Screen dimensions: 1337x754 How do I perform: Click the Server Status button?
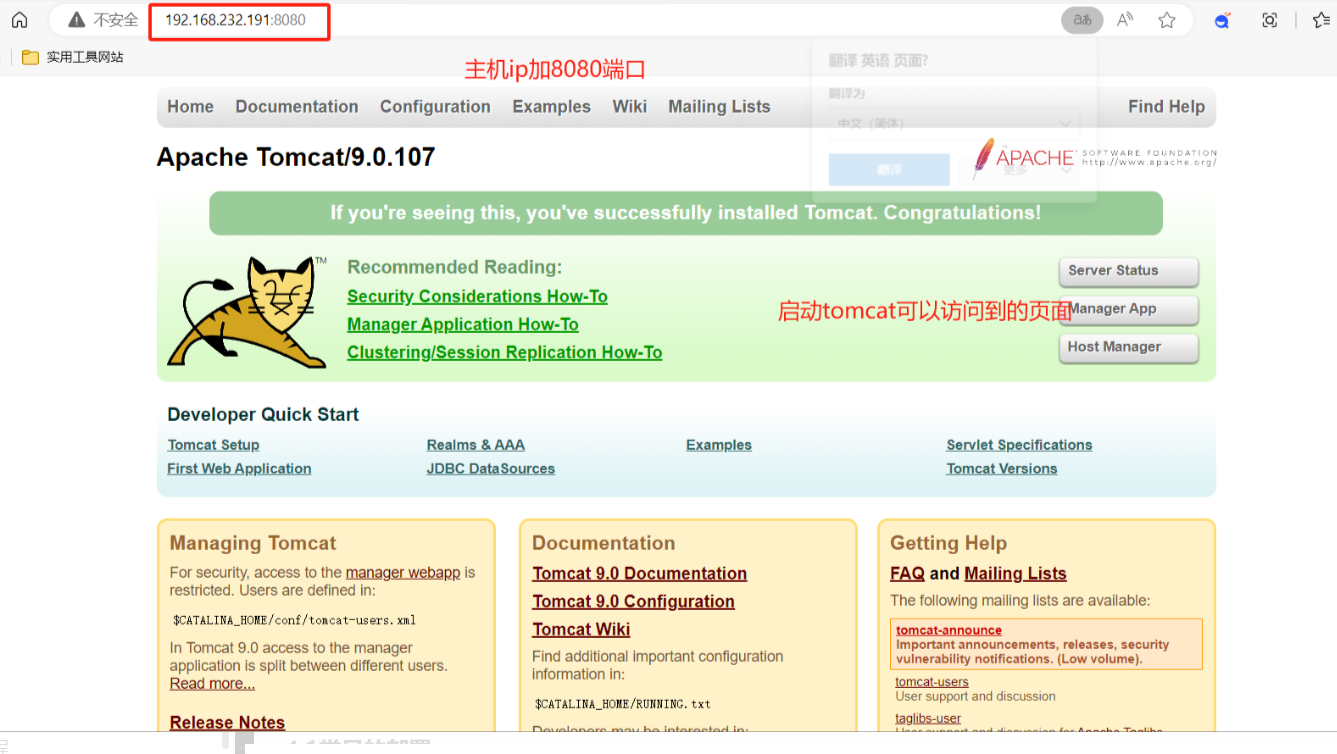[x=1128, y=271]
